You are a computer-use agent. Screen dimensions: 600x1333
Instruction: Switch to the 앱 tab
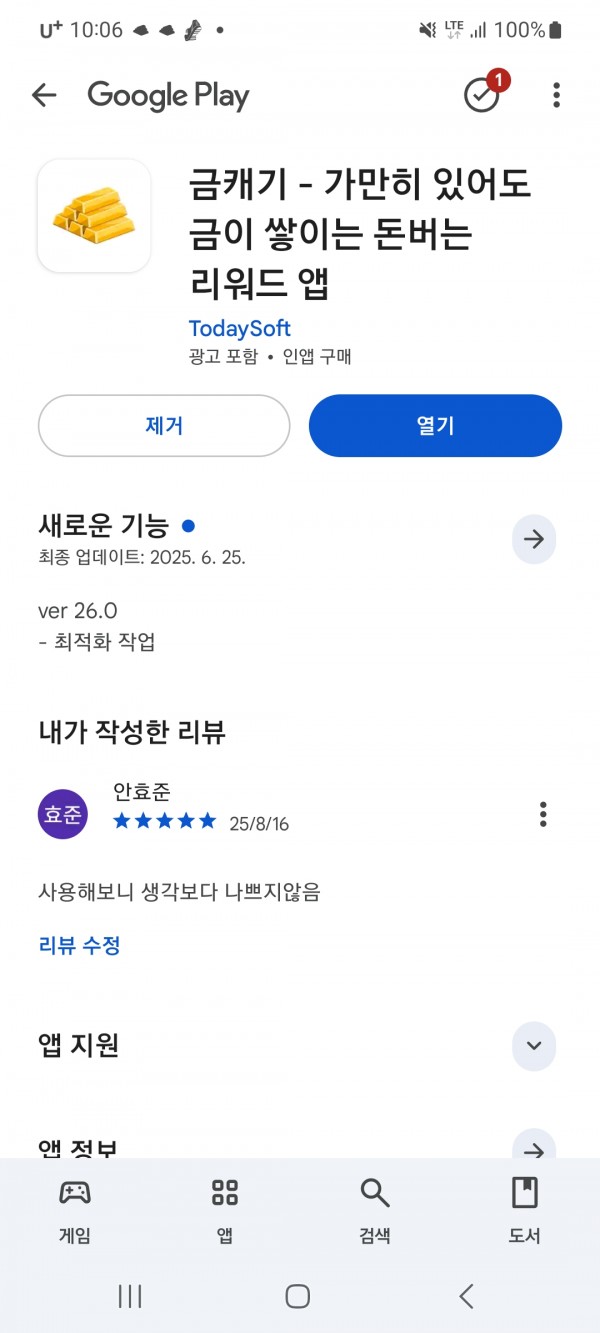point(225,1209)
